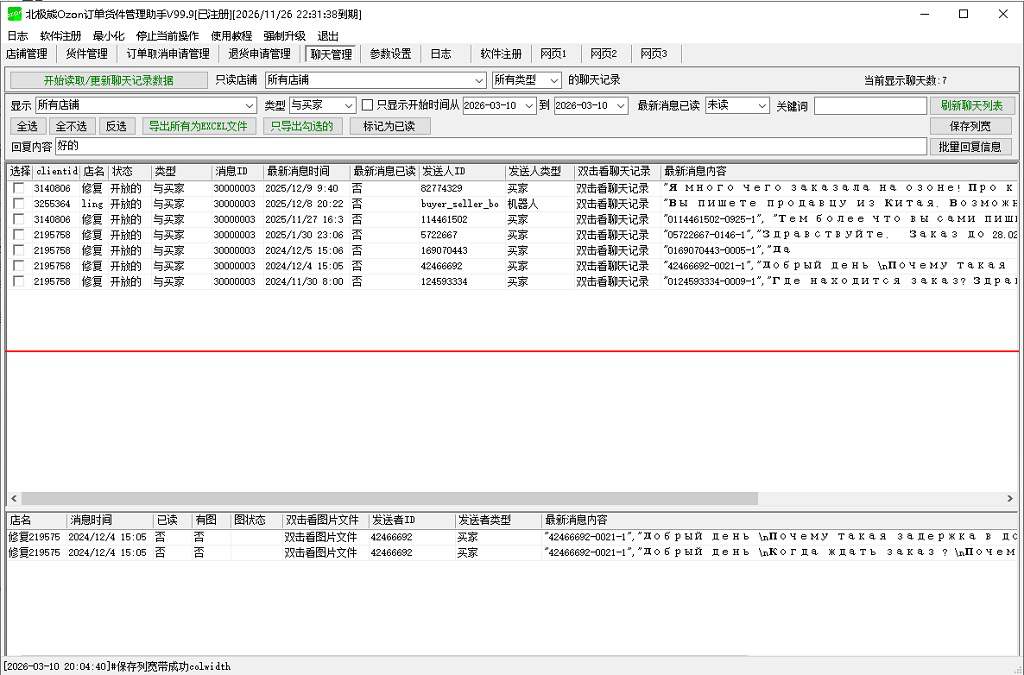Click the 刷新聊天列表 button
Image resolution: width=1024 pixels, height=675 pixels.
(971, 105)
